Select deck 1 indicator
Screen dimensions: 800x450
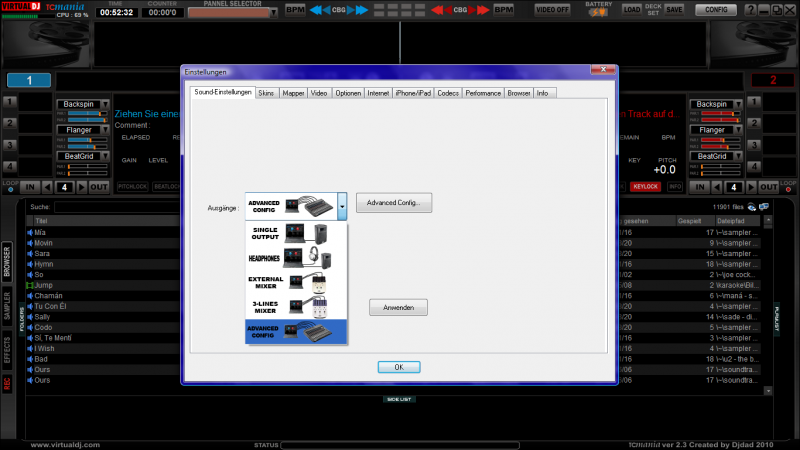29,80
